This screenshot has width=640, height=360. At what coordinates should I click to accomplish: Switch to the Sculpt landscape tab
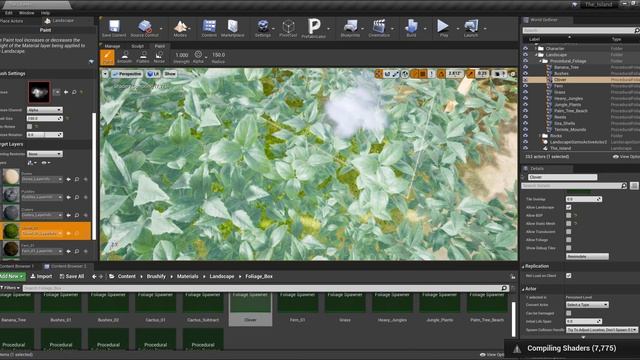pyautogui.click(x=138, y=46)
